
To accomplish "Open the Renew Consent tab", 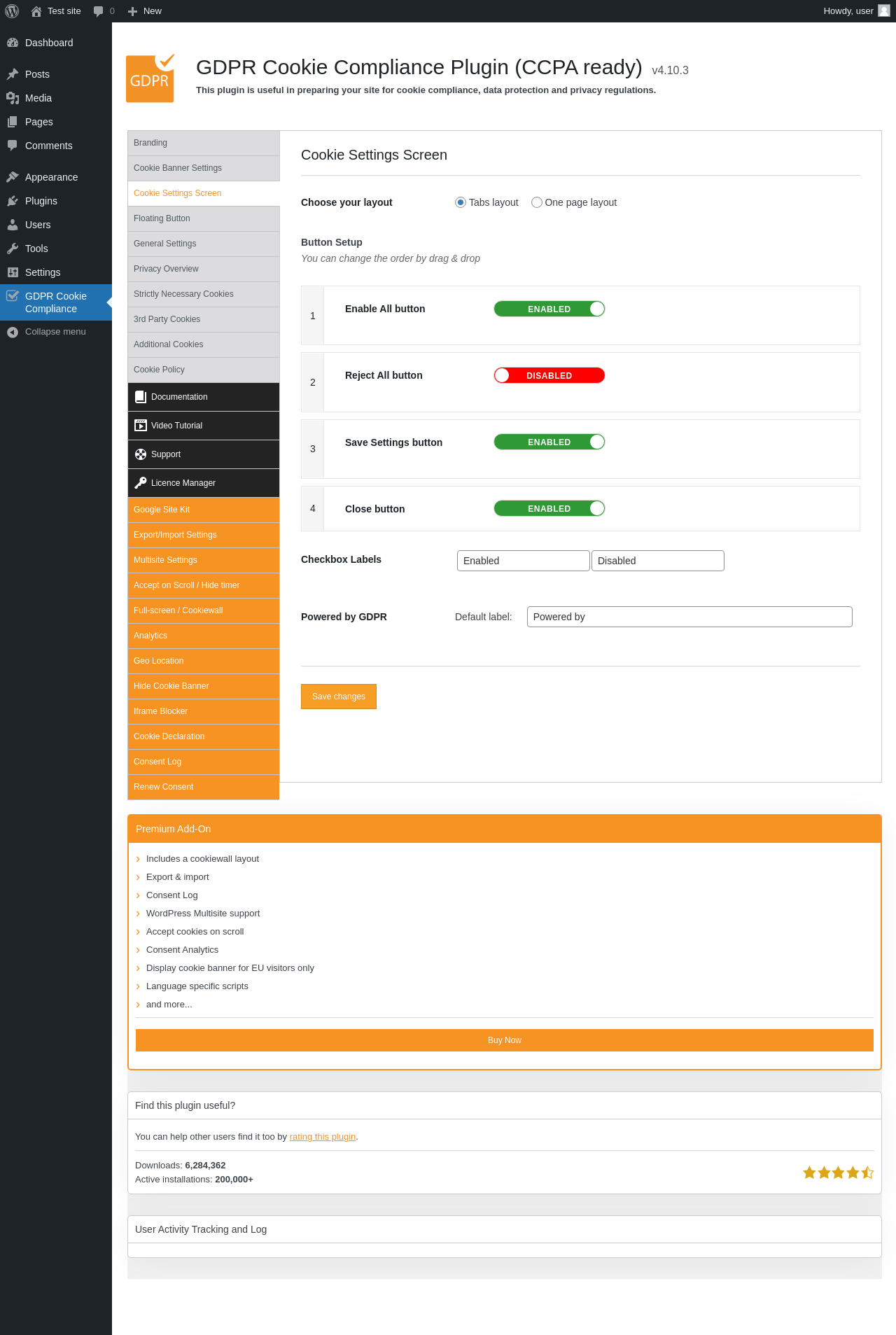I will 204,787.
